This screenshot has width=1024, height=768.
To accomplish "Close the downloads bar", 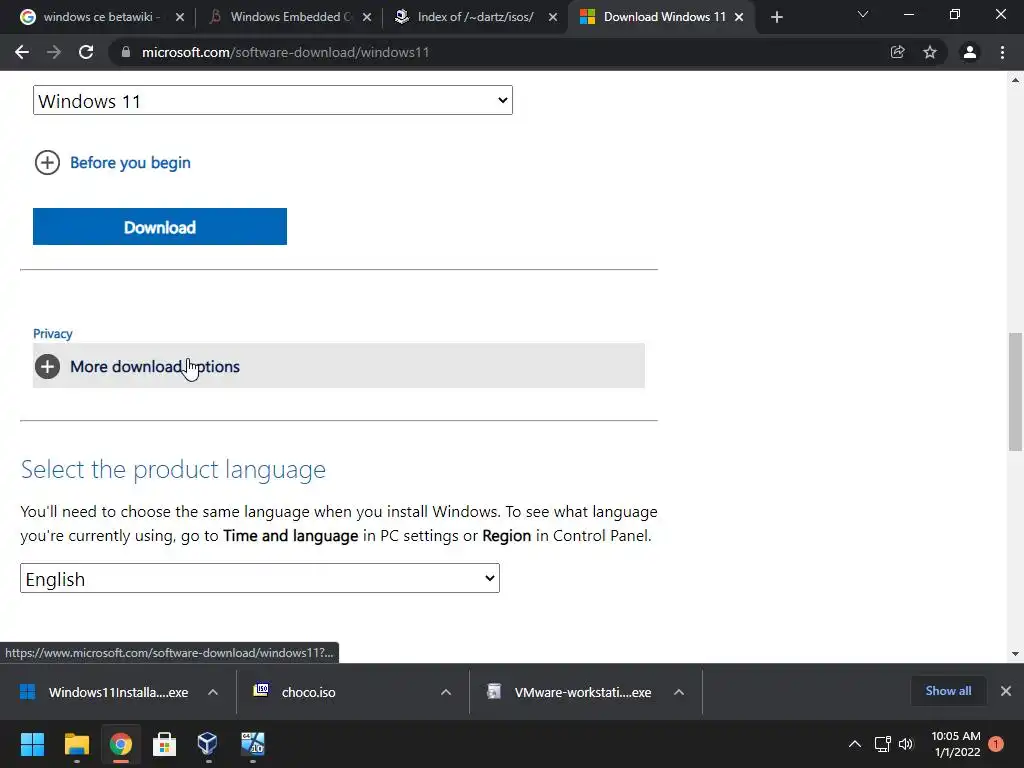I will tap(1006, 691).
